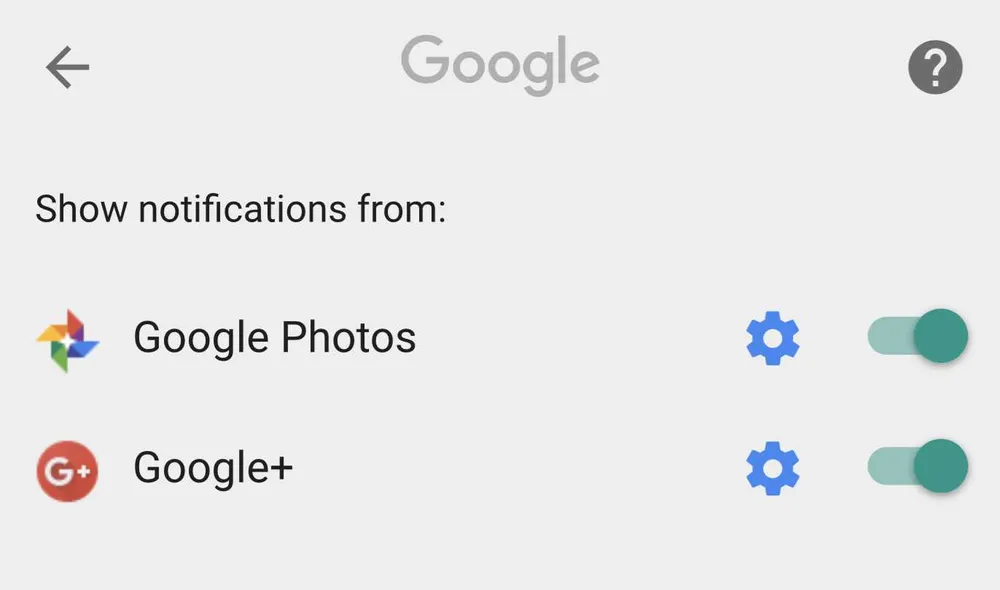Tap the white G+ lettering inside red circle
Viewport: 1000px width, 590px height.
pos(68,469)
